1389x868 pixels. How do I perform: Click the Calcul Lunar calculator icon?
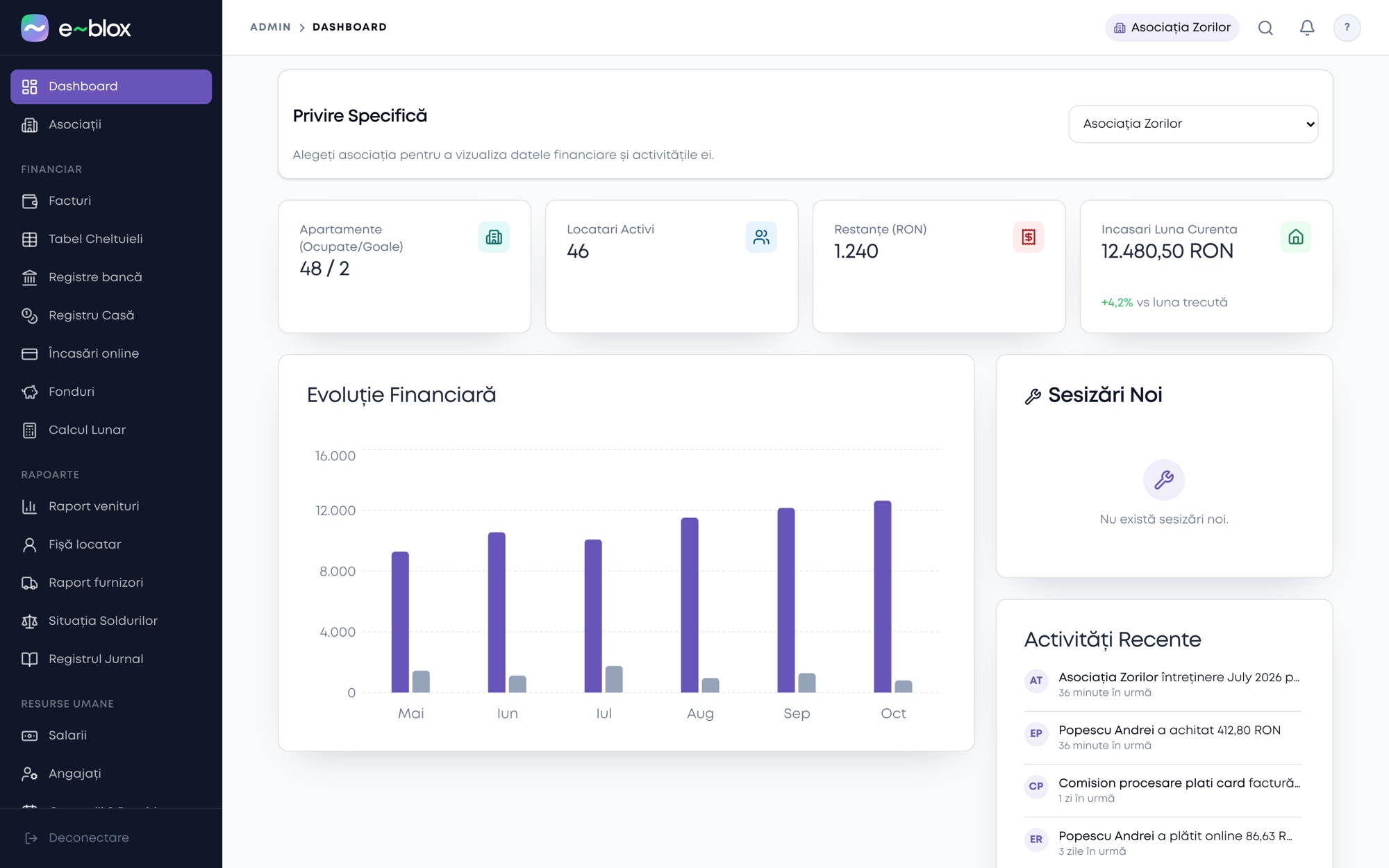coord(29,431)
